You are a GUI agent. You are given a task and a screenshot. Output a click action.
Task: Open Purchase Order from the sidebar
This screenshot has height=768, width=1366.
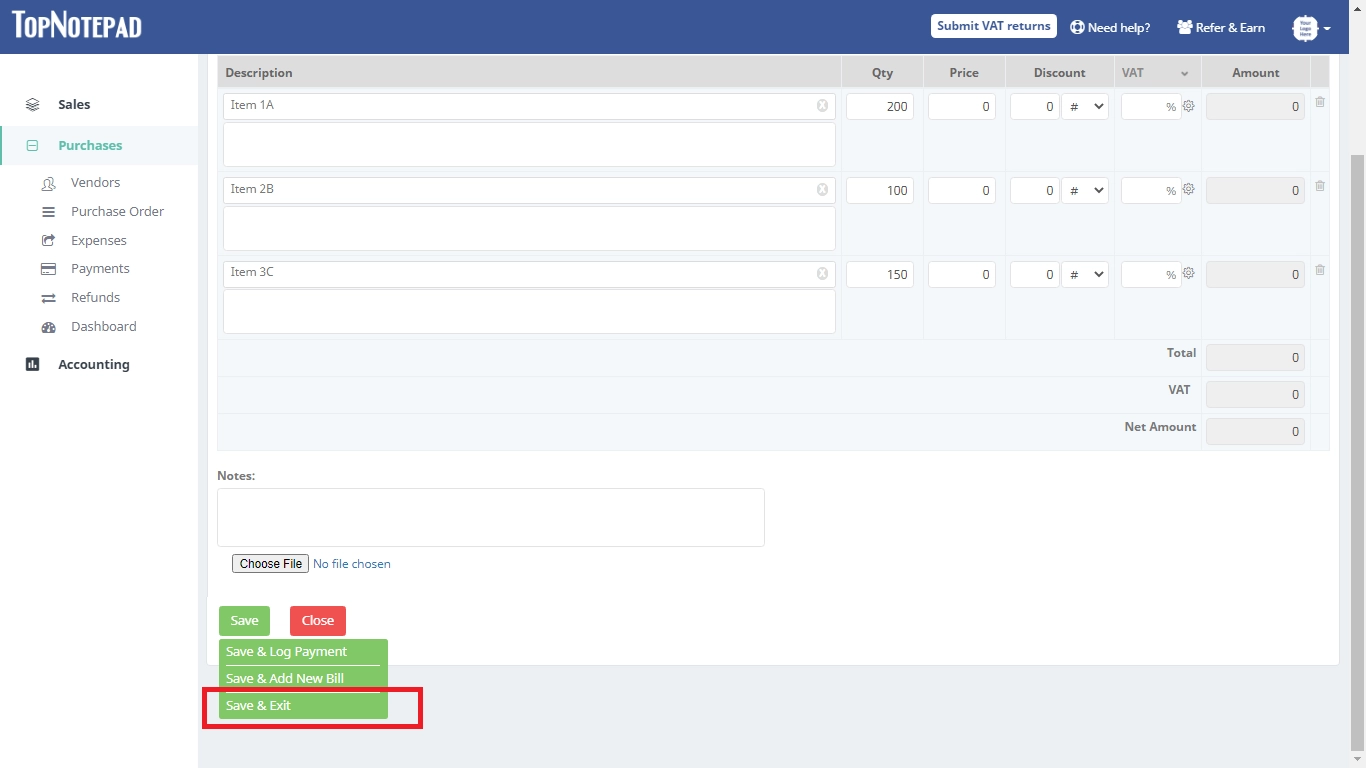[47, 211]
